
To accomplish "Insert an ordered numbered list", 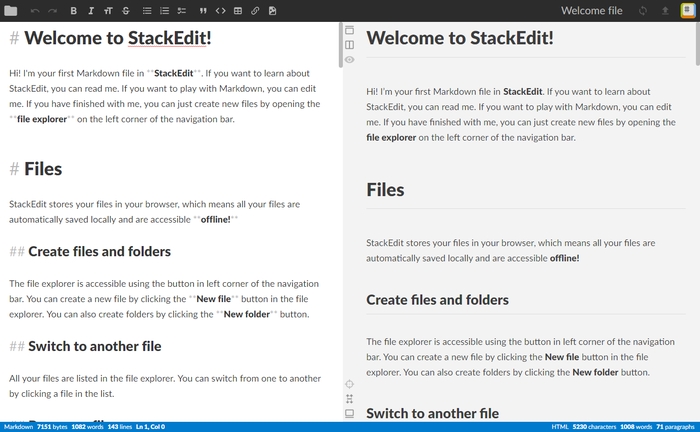I will click(164, 11).
